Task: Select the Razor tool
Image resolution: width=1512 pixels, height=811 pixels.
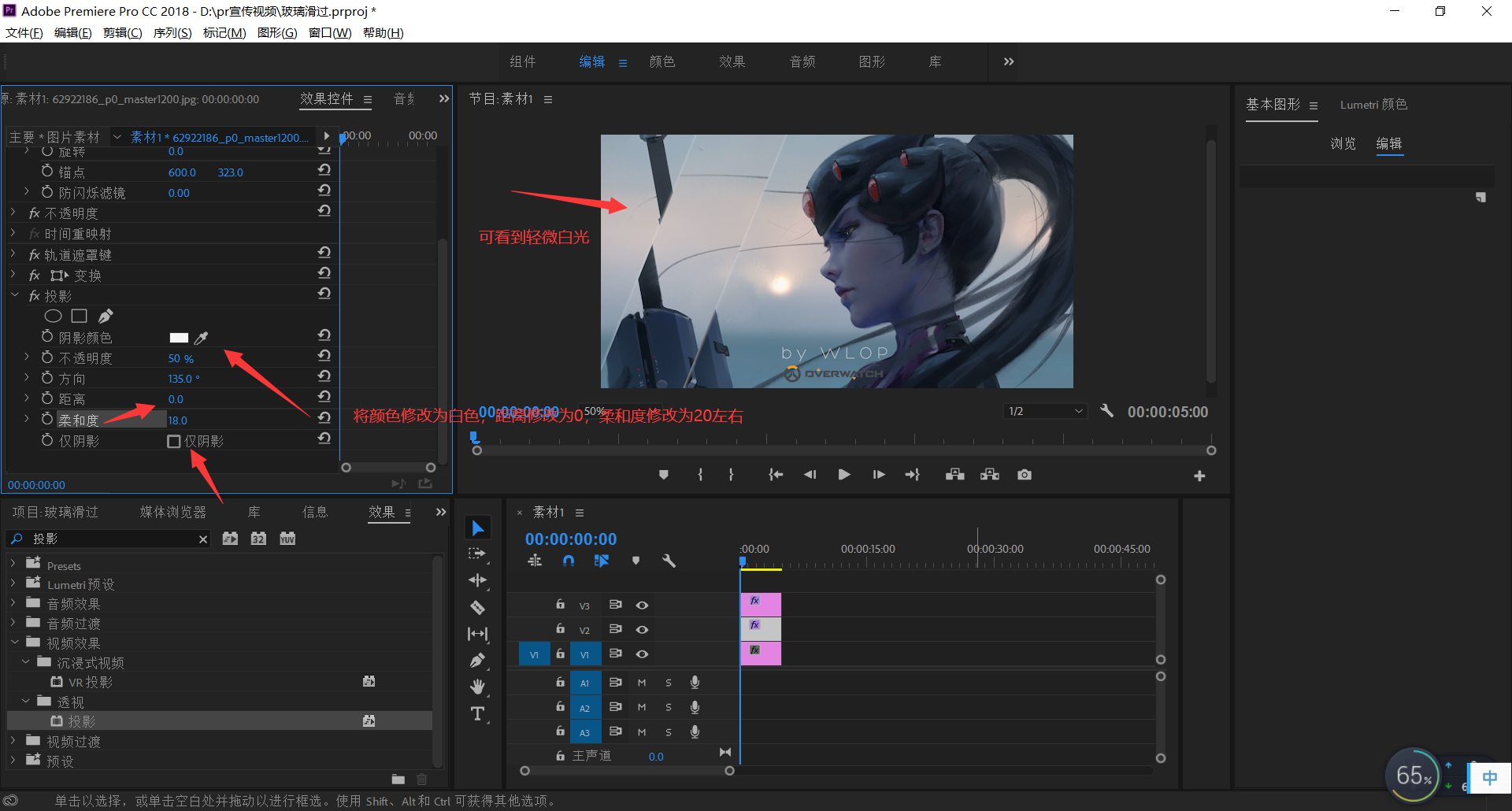Action: (x=477, y=607)
